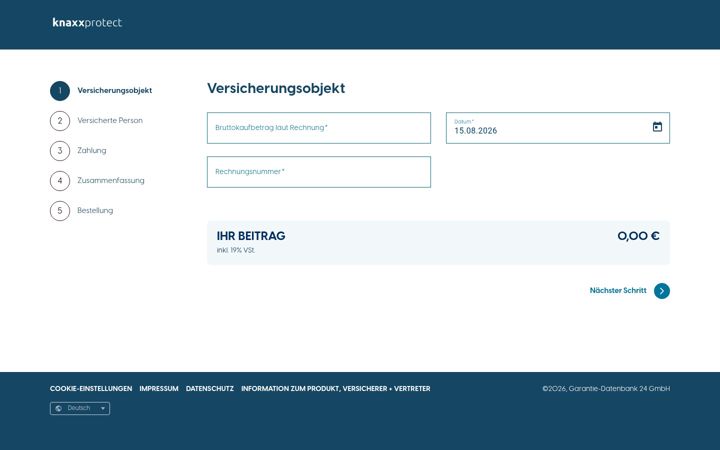Open the Impressum footer link

pos(159,388)
